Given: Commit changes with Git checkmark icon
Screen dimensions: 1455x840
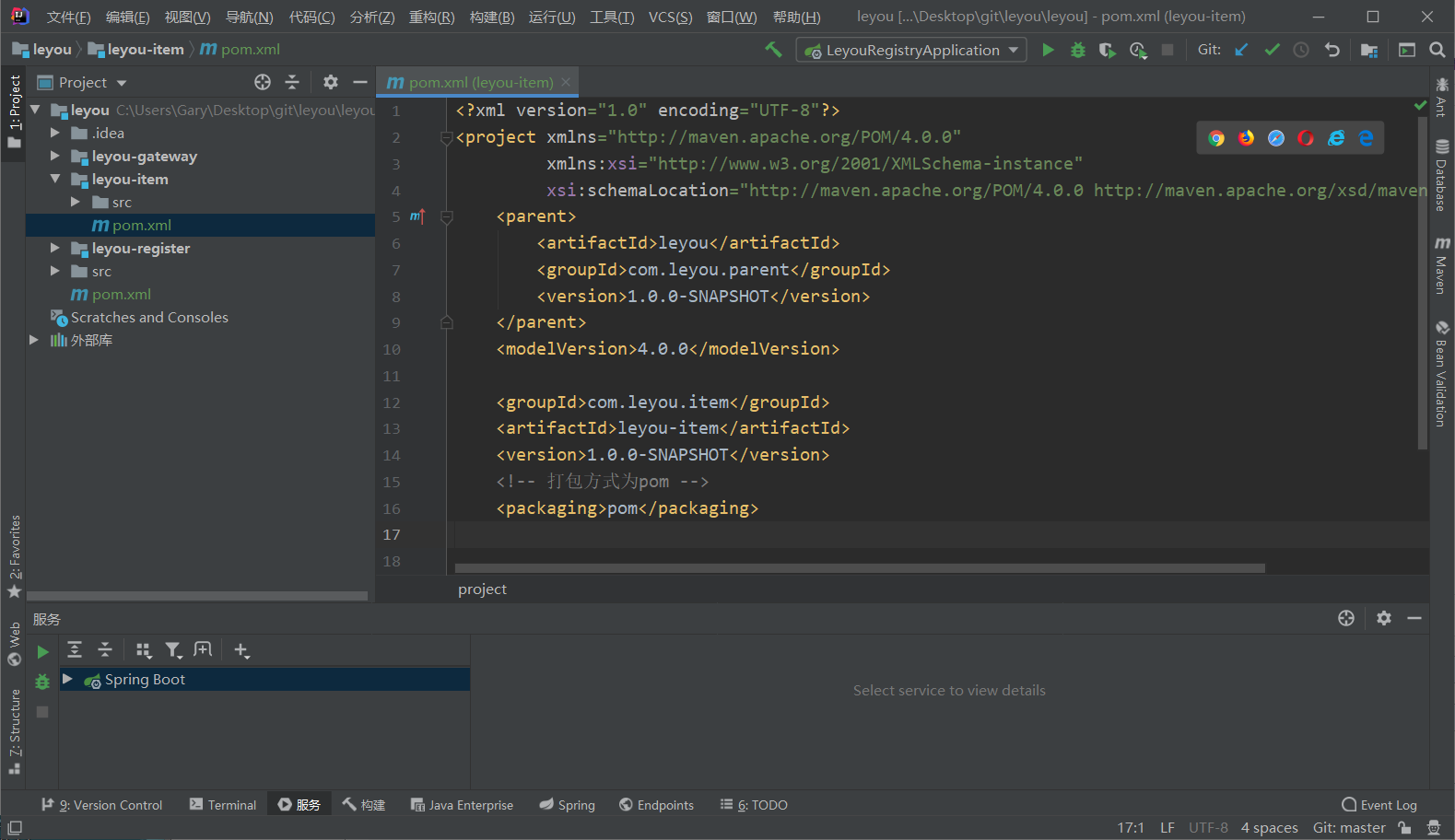Looking at the screenshot, I should pos(1272,50).
